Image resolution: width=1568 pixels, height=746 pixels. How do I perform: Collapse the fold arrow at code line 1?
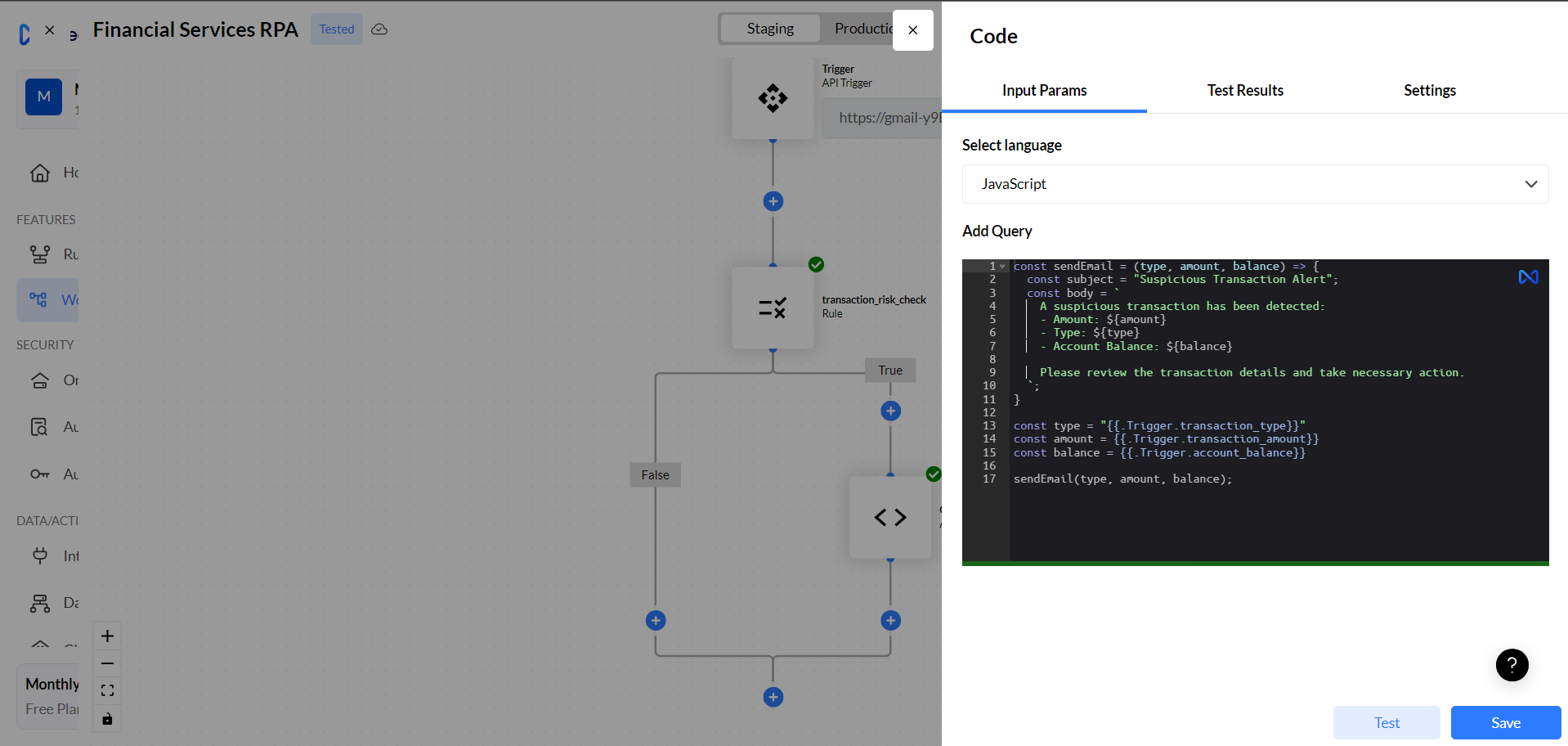pos(1003,267)
